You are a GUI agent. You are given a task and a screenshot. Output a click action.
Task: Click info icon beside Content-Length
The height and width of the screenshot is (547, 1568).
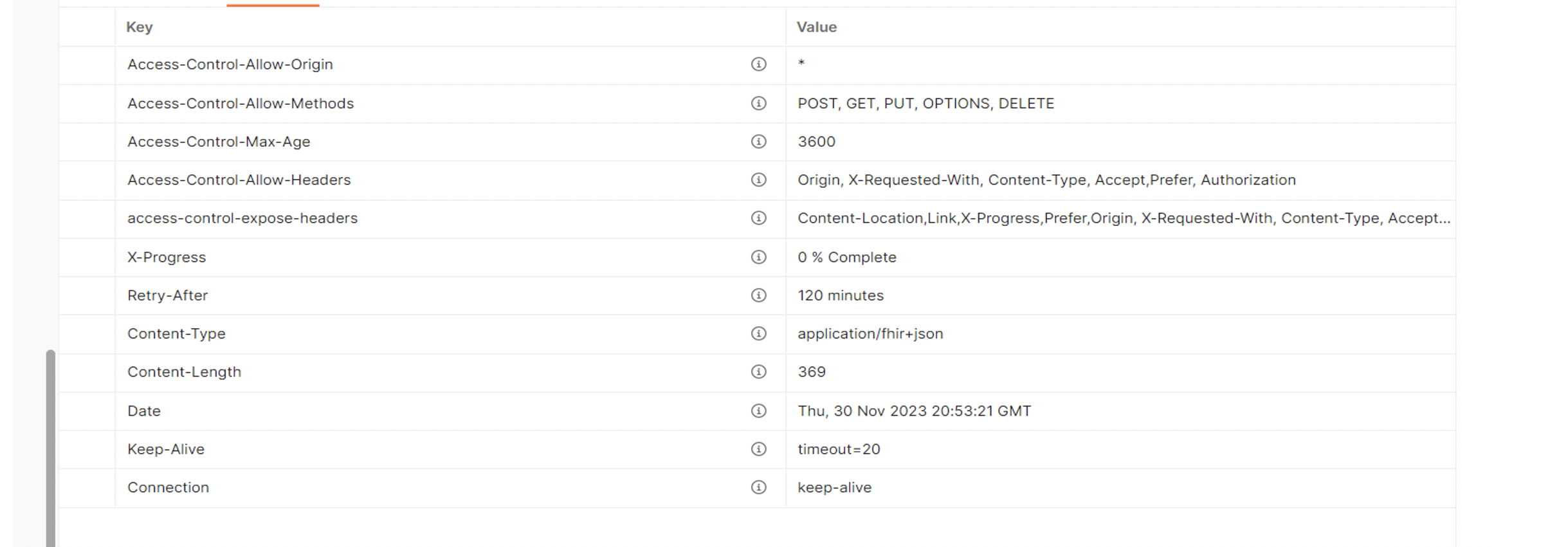click(x=758, y=372)
